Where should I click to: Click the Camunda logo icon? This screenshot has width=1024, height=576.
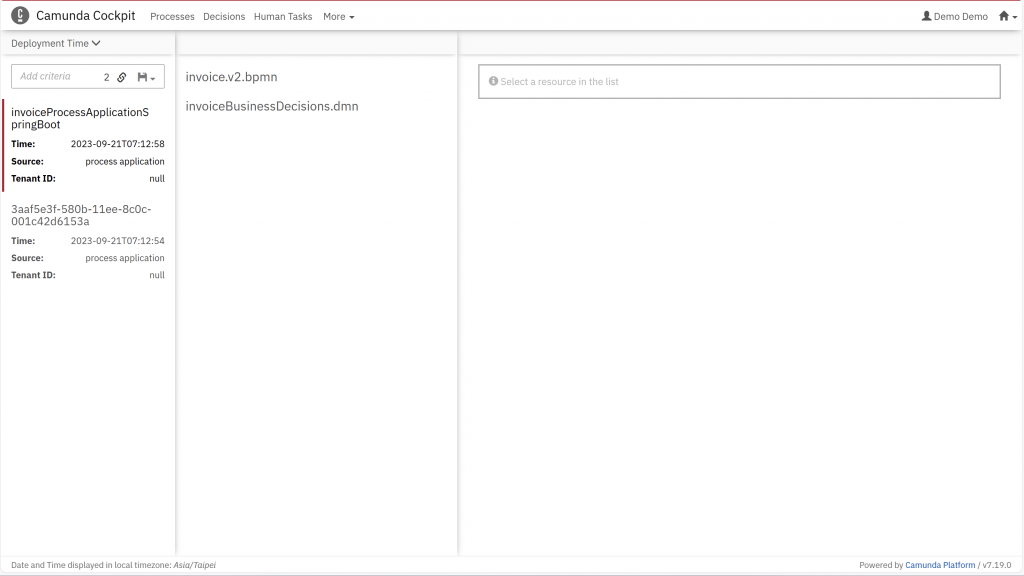[x=20, y=16]
